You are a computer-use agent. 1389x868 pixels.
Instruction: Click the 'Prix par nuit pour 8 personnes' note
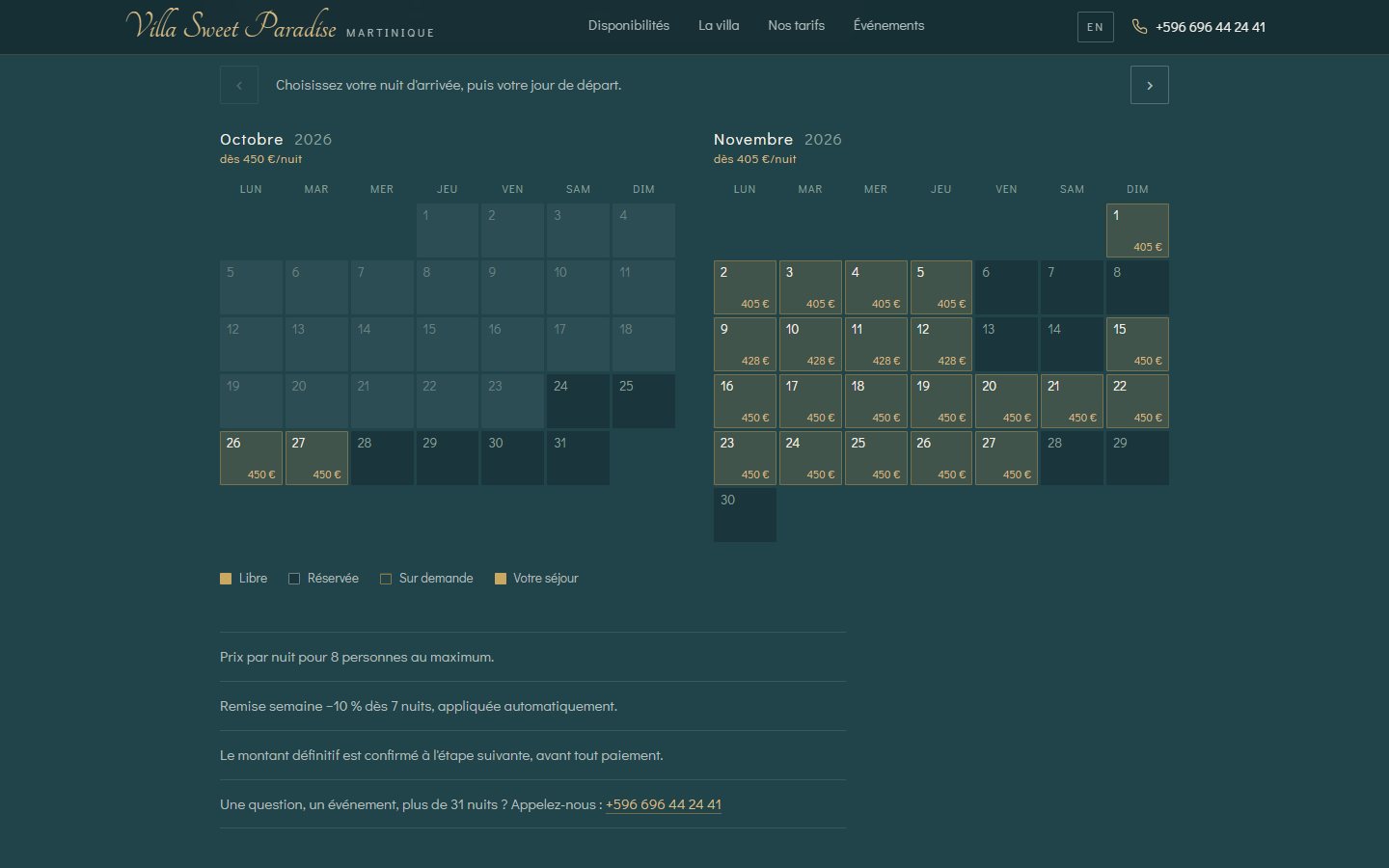point(357,657)
